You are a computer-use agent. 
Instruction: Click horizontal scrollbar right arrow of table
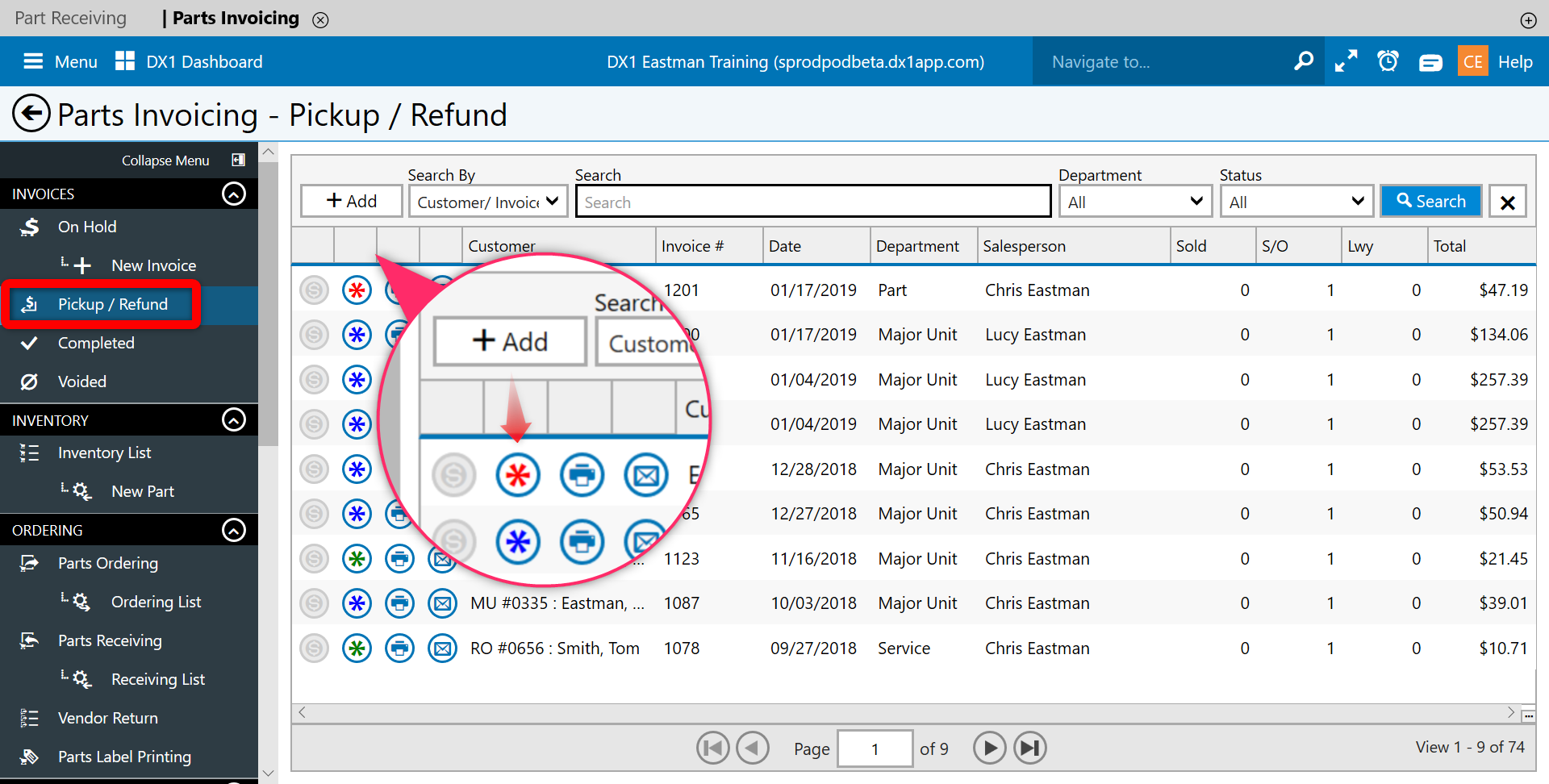pos(1510,712)
